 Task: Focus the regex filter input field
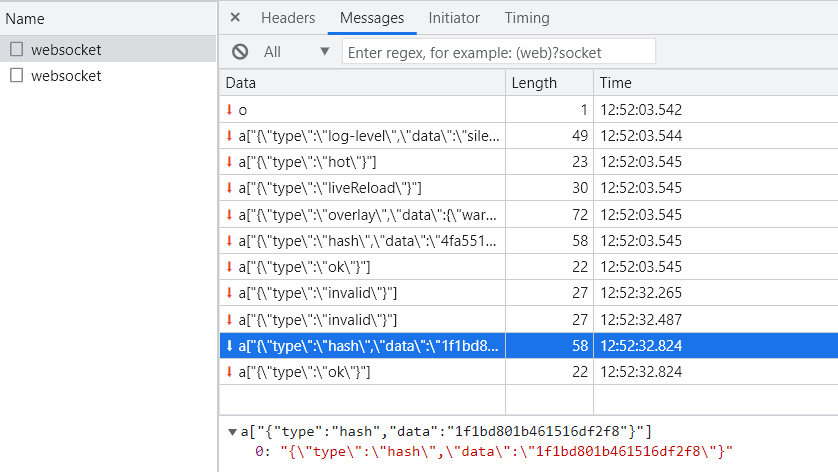click(x=499, y=52)
